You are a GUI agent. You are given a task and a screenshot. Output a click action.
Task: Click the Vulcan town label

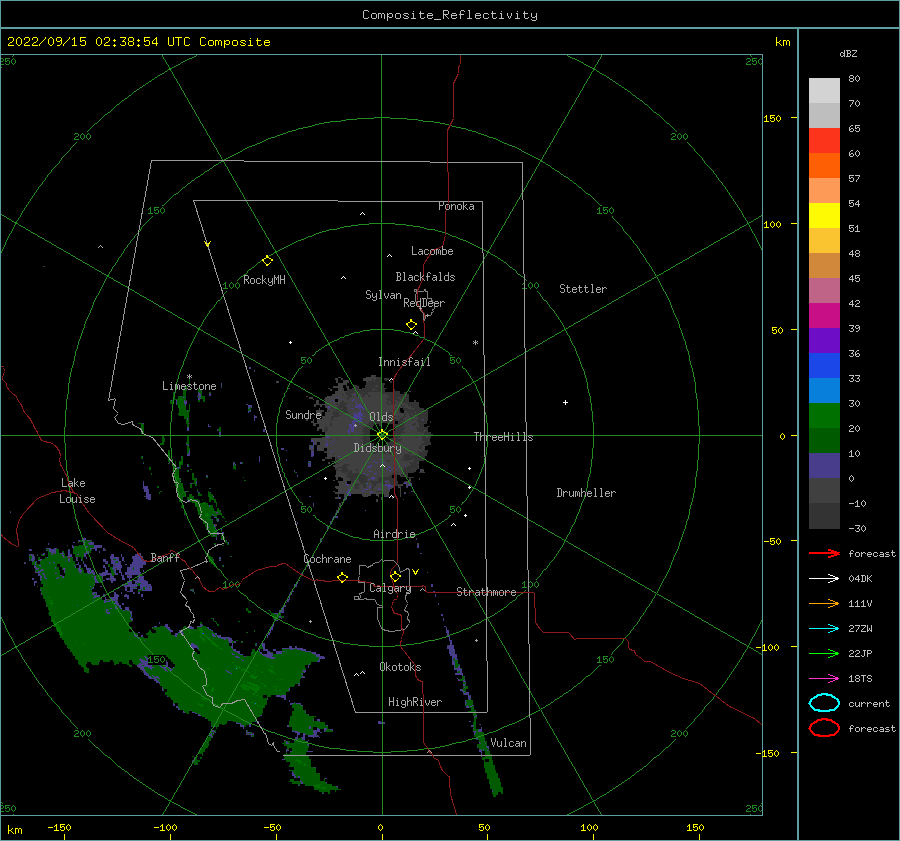(509, 743)
